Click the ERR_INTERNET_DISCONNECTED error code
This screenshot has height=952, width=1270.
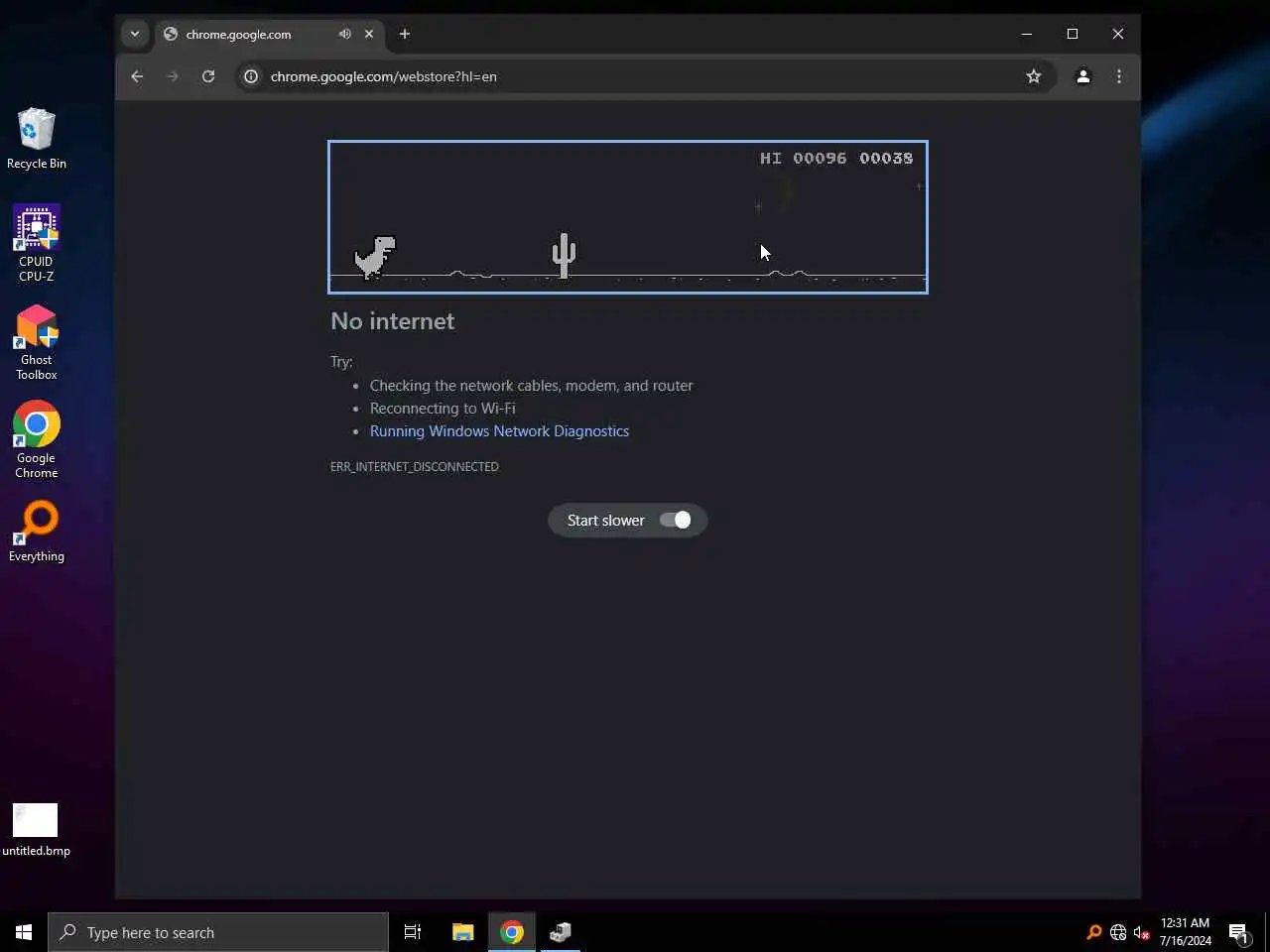point(415,466)
